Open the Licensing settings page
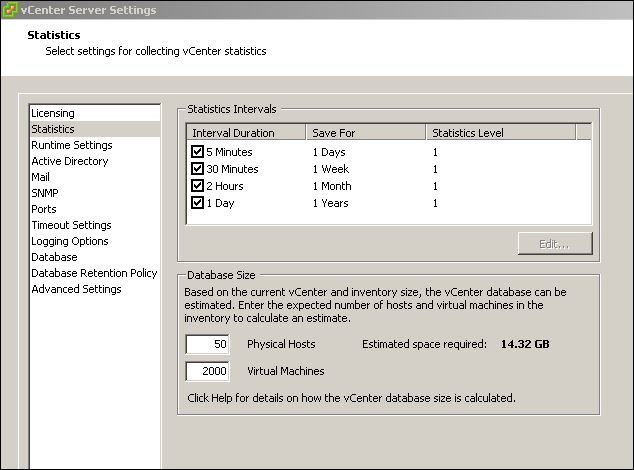This screenshot has width=634, height=470. pyautogui.click(x=53, y=113)
